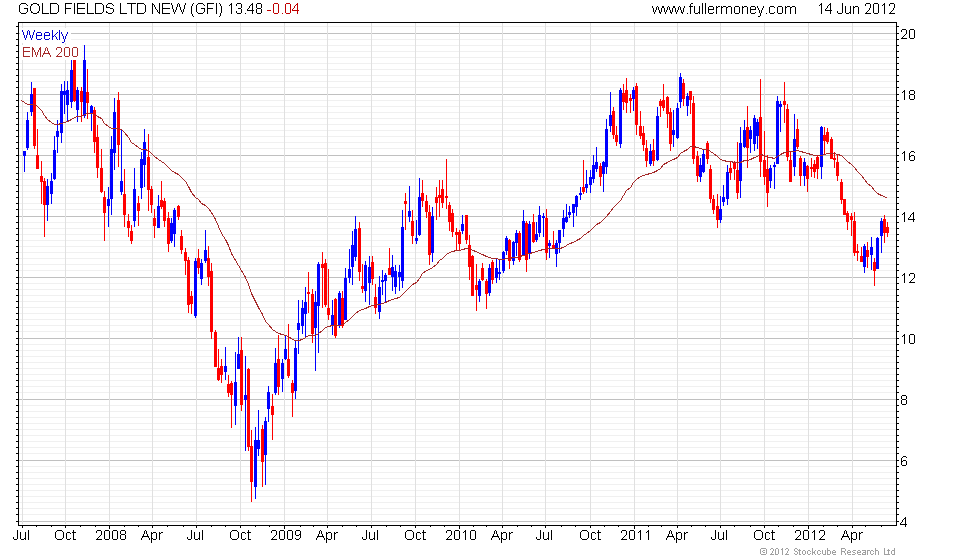Click the 'EMA 200' legend label
This screenshot has height=560, width=980.
(x=51, y=52)
